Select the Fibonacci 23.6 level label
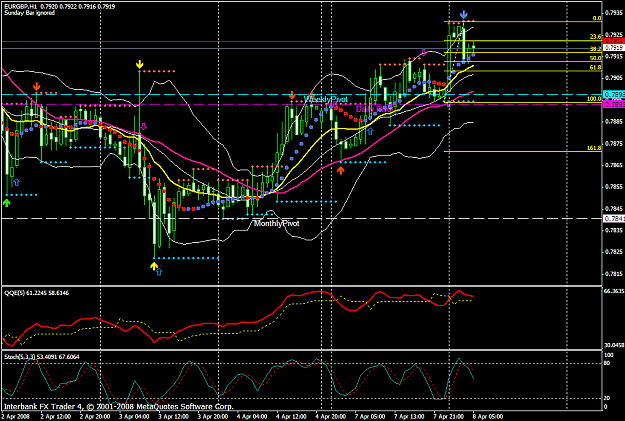 [596, 37]
